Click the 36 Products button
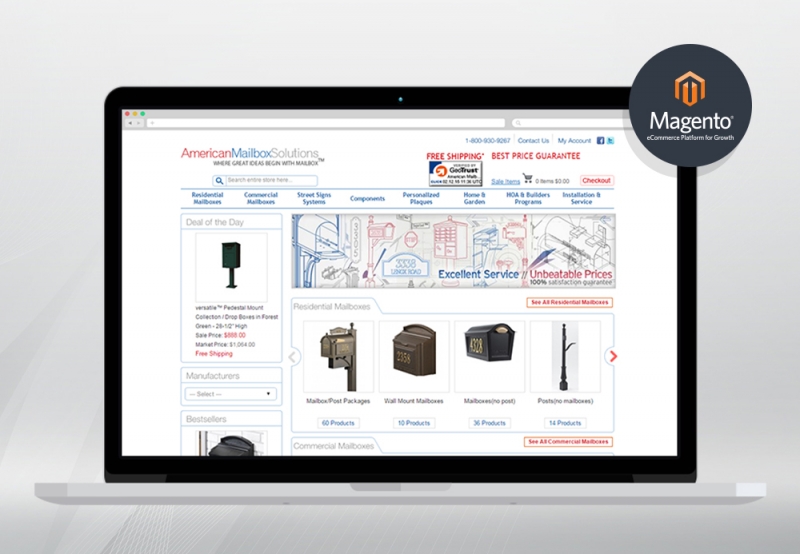Image resolution: width=800 pixels, height=554 pixels. pyautogui.click(x=489, y=423)
